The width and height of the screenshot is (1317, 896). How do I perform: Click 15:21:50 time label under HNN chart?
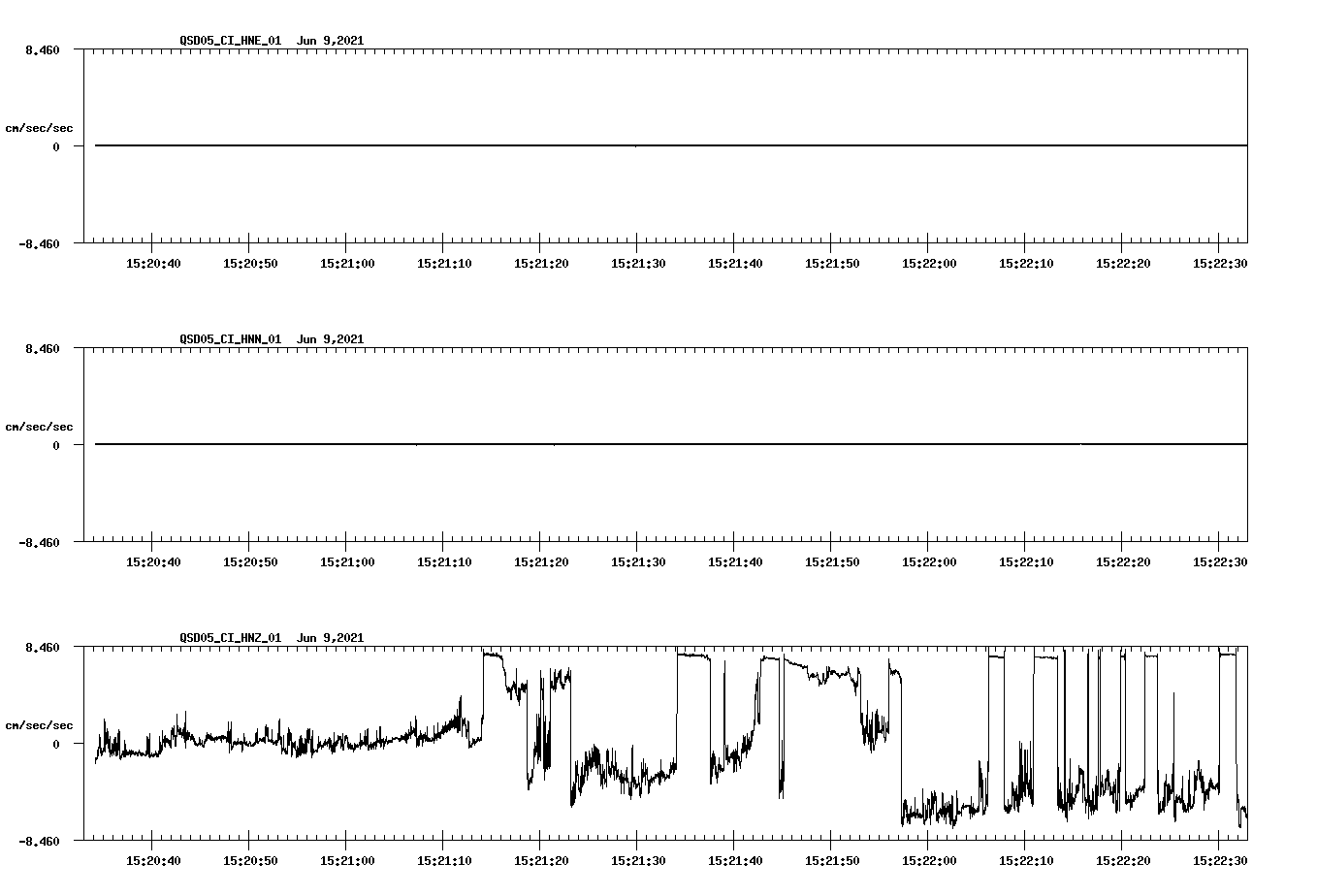(832, 561)
